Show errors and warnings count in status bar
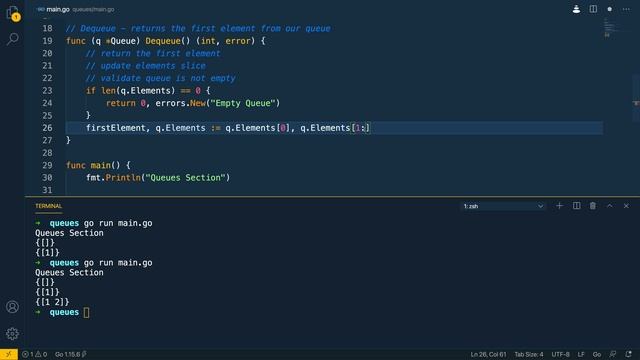The image size is (640, 360). point(34,354)
